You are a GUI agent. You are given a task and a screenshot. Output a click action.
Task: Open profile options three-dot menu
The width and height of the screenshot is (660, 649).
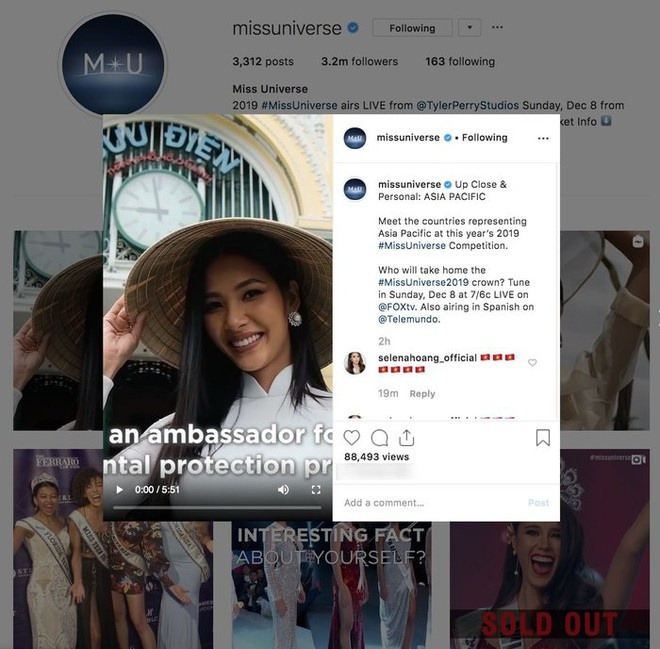click(497, 27)
